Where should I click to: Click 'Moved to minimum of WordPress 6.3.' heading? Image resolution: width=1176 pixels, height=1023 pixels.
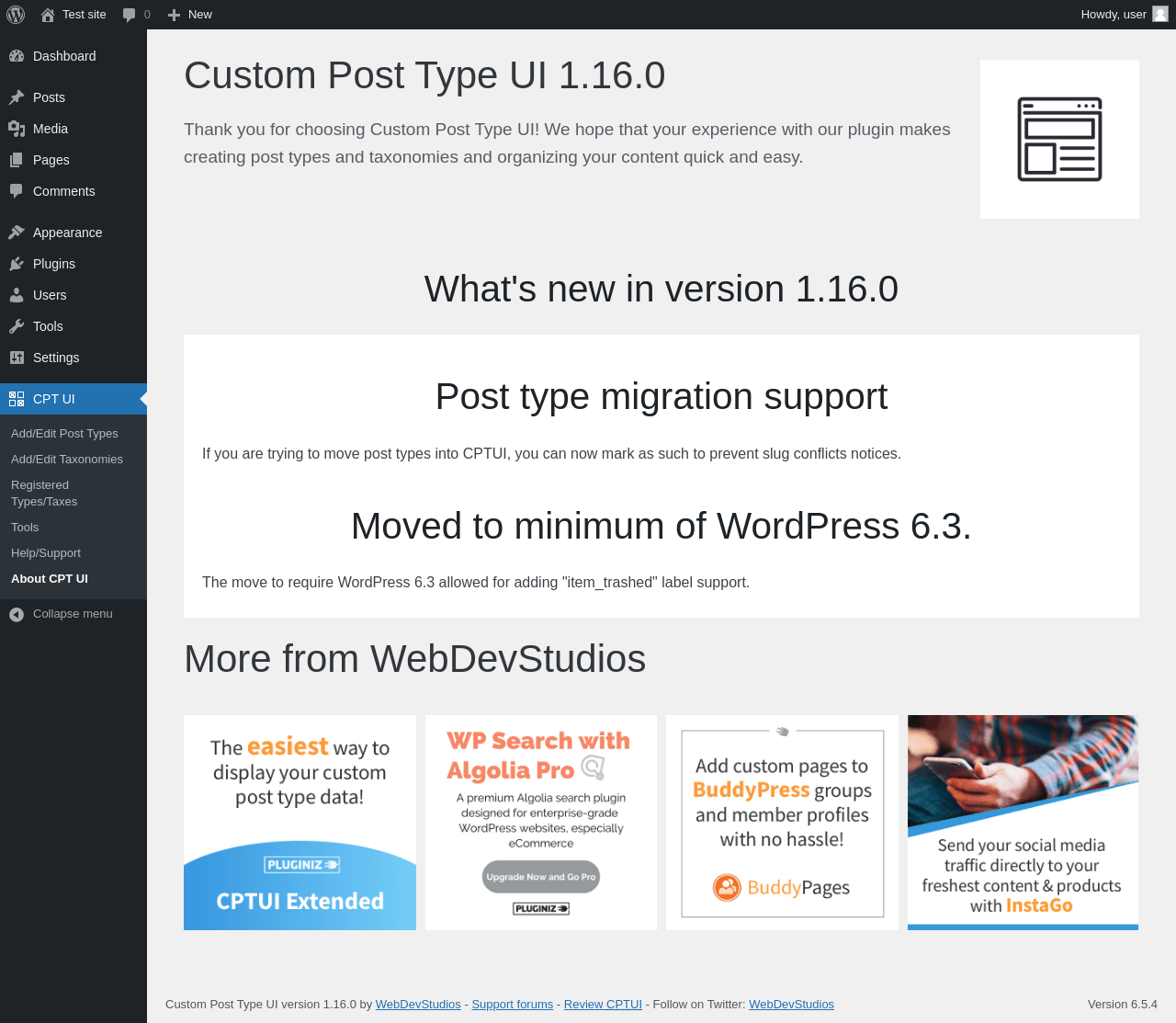click(661, 527)
